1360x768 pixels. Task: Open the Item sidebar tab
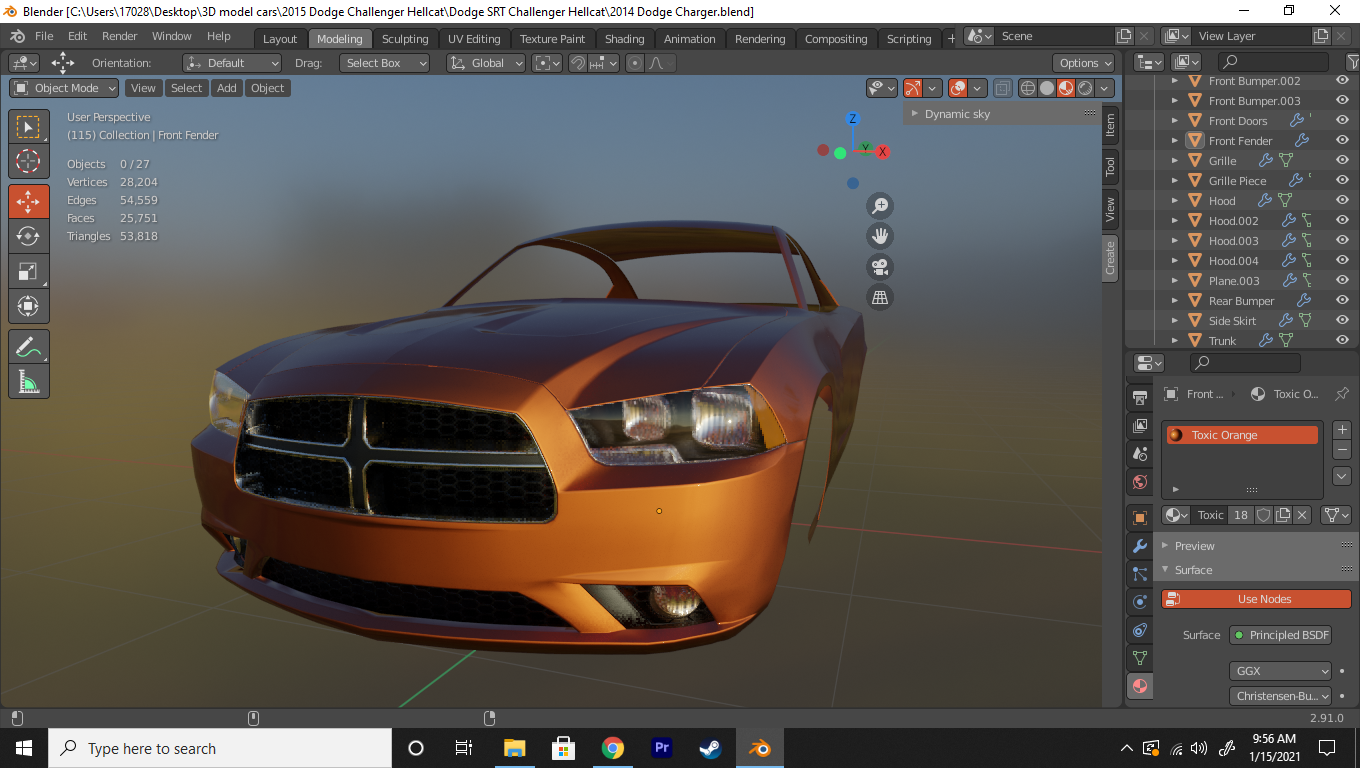click(1110, 126)
